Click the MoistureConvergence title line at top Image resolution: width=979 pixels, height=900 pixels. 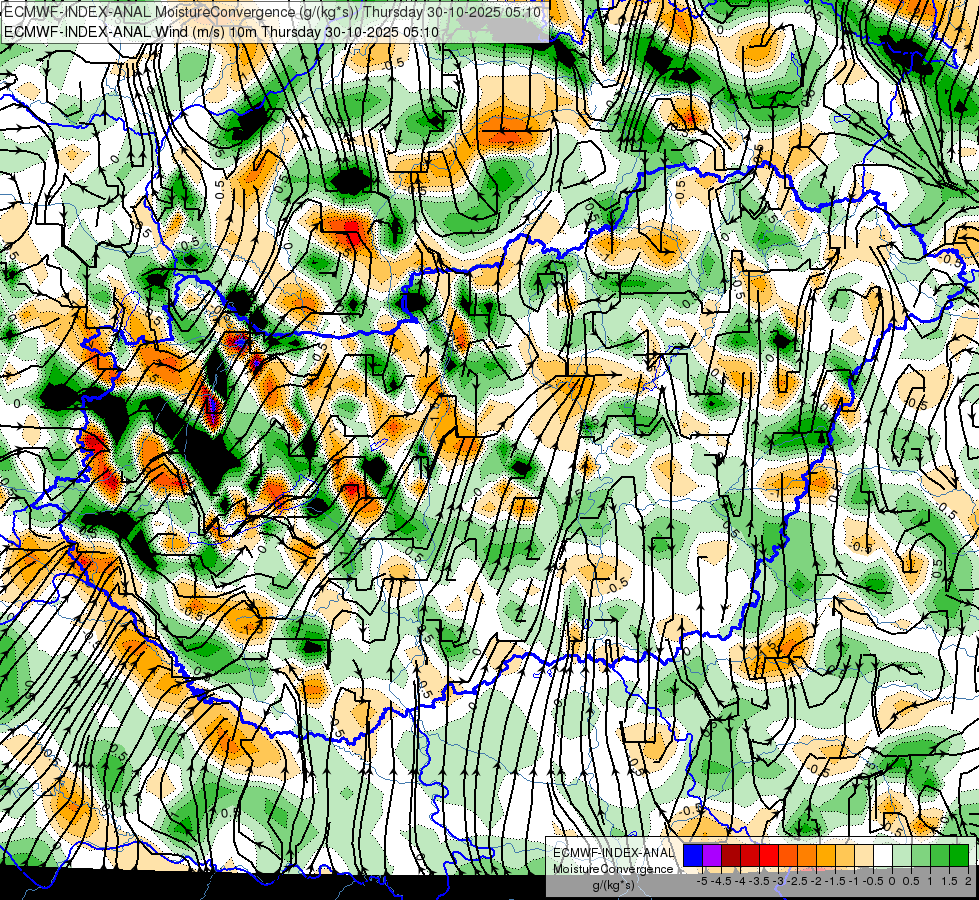[272, 12]
